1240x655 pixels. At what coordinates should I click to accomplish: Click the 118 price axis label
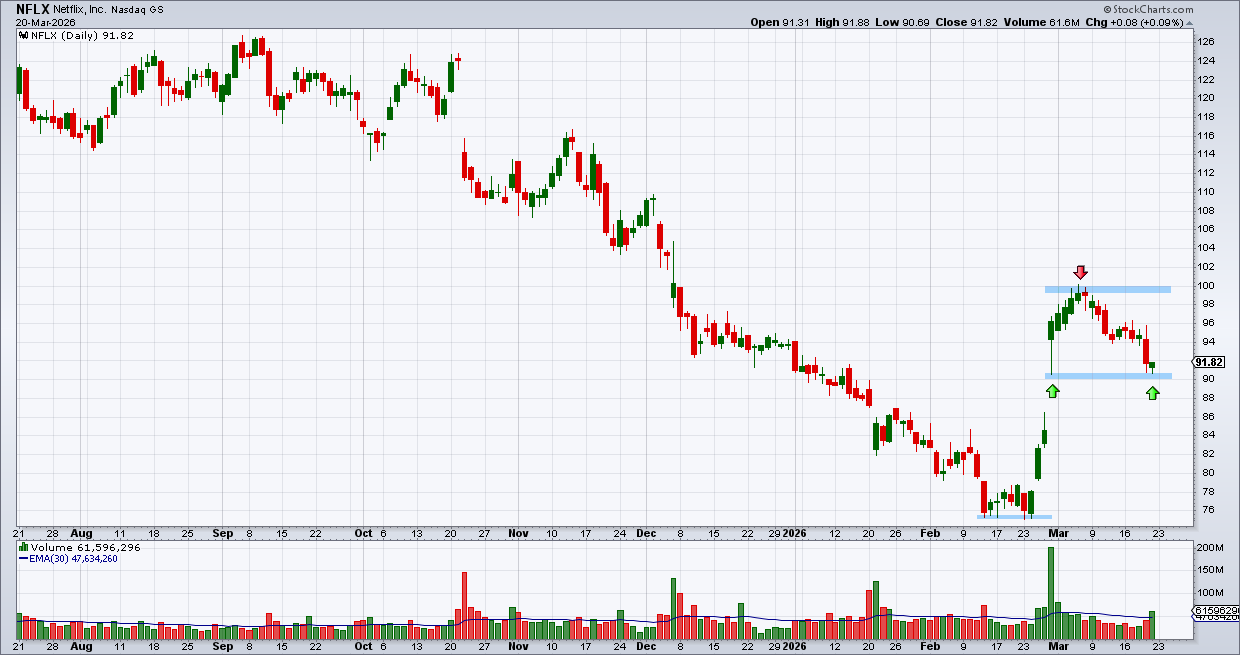[x=1207, y=117]
